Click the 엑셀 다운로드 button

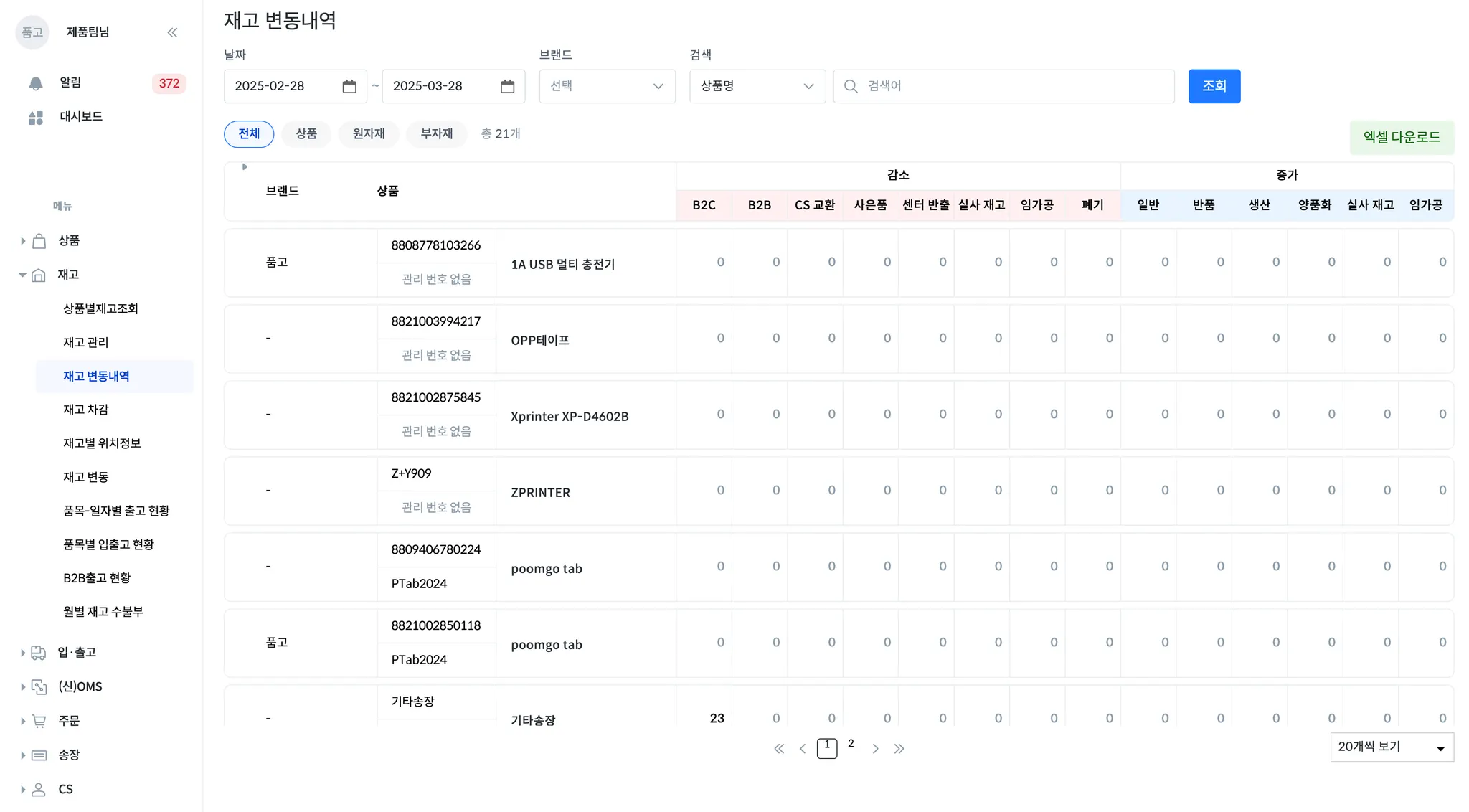coord(1401,137)
